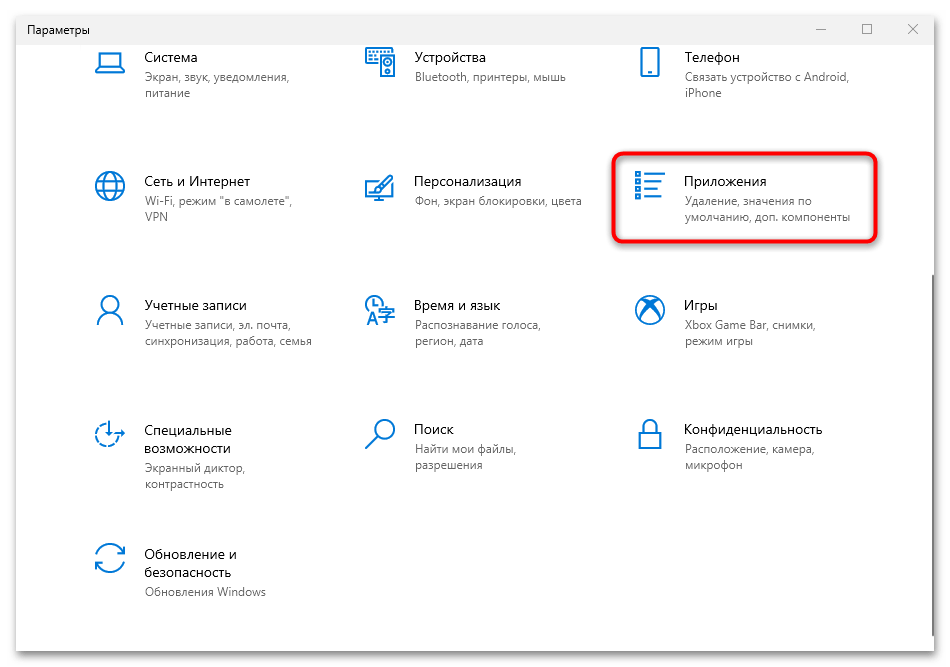Click the Time and Language icon
The width and height of the screenshot is (950, 667).
tap(380, 310)
